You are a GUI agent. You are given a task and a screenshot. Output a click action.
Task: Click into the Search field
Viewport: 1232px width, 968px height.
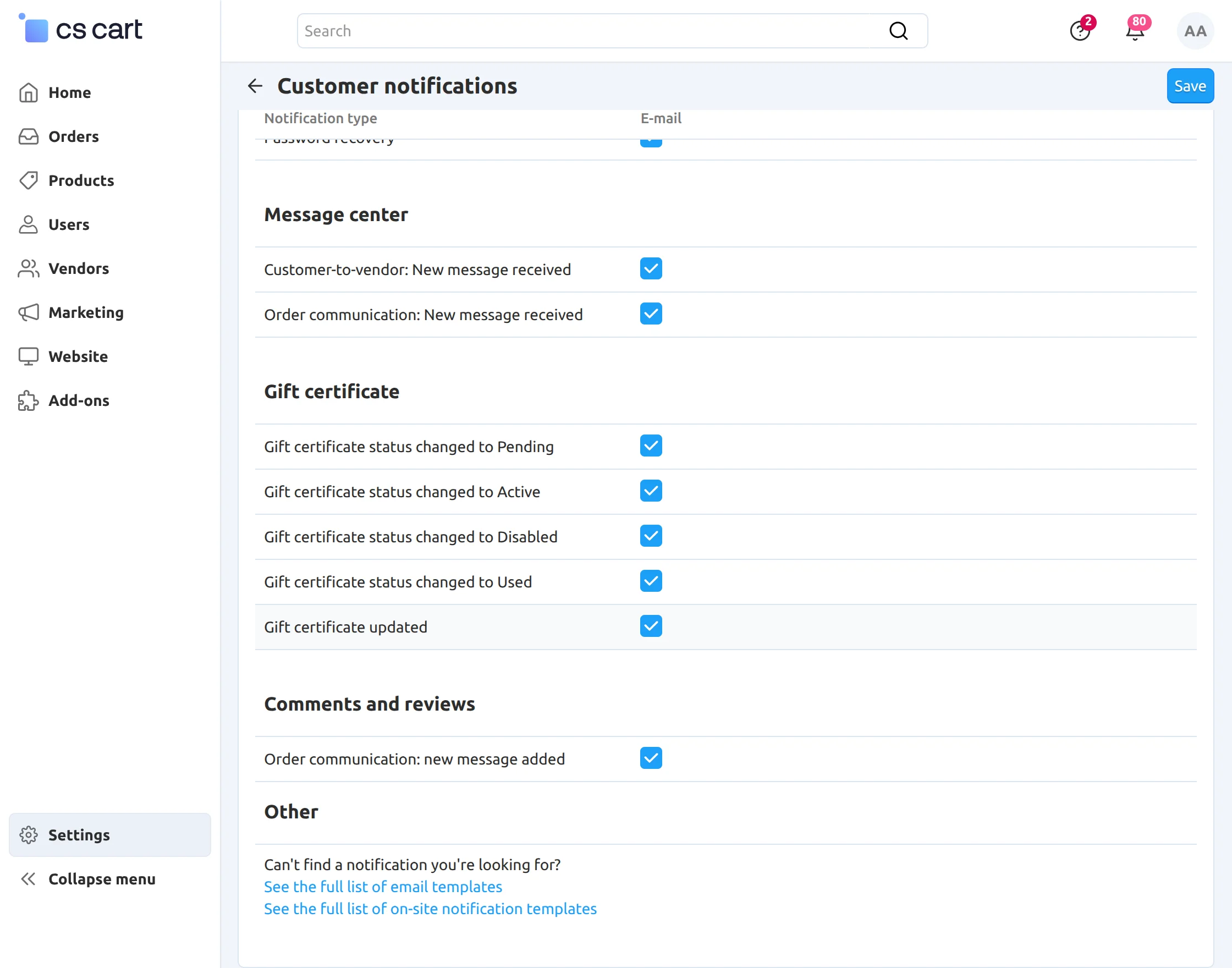click(x=612, y=31)
